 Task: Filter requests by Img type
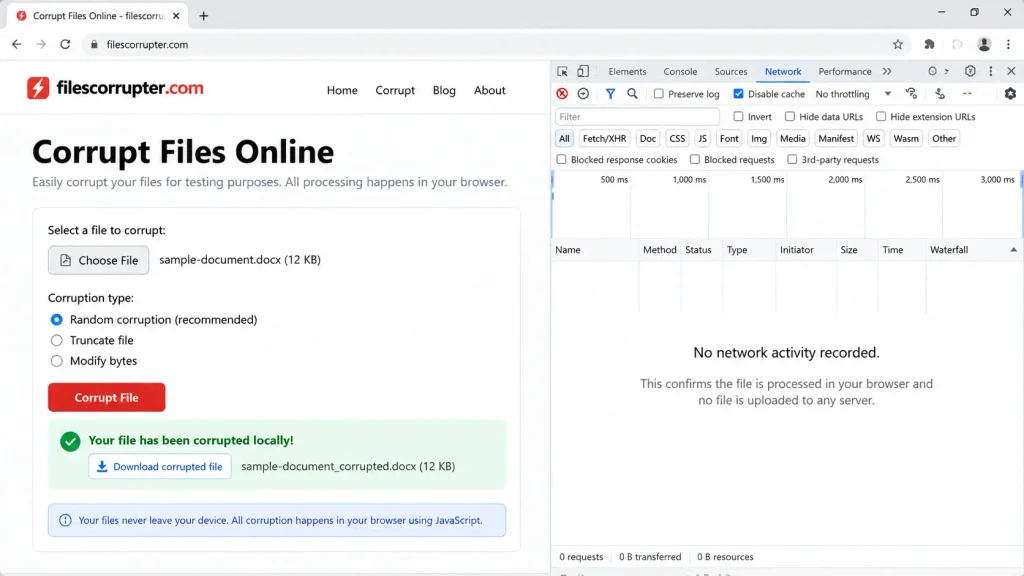click(759, 138)
